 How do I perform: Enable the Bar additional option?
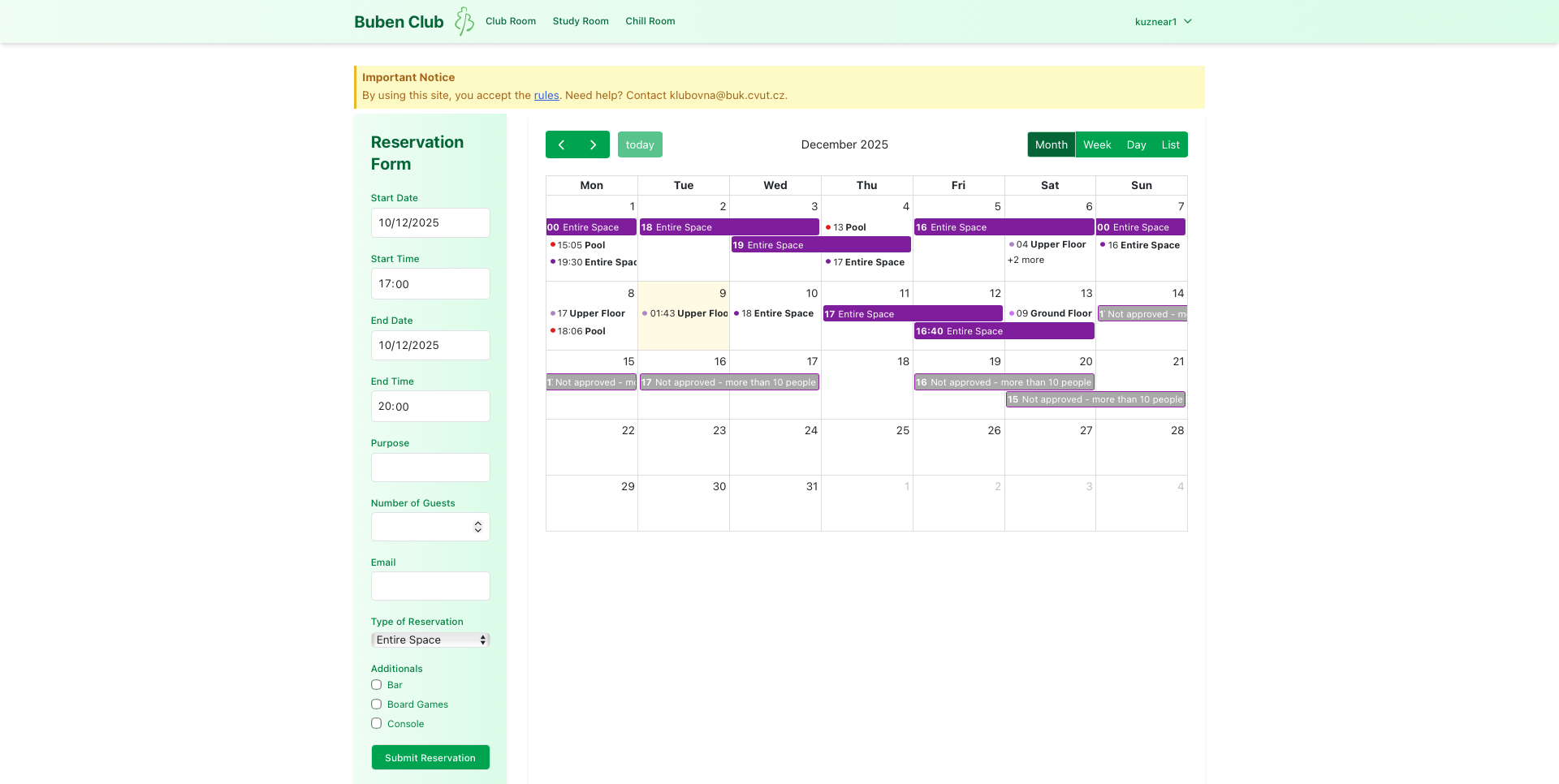pyautogui.click(x=376, y=684)
